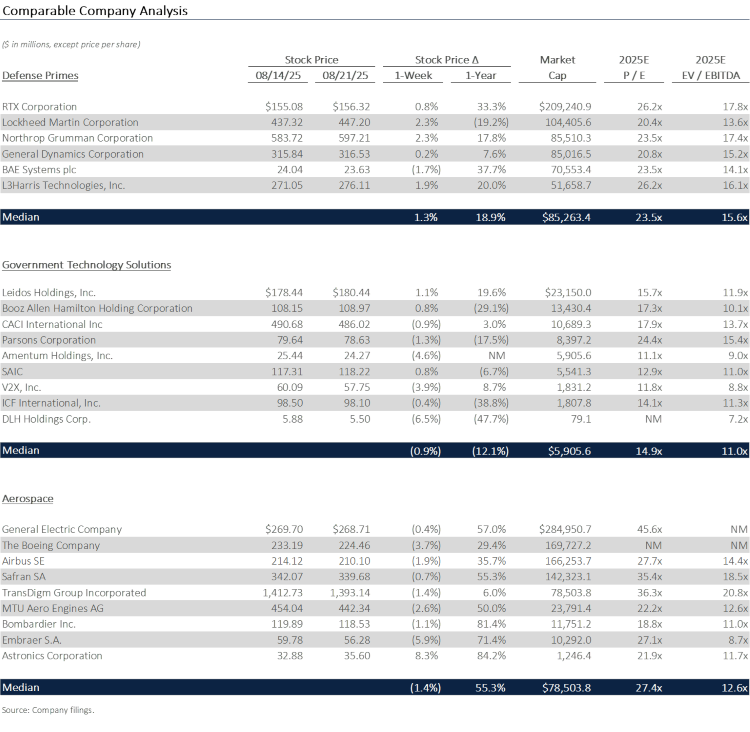Select the Lockheed Martin Corporation row label
Screen dimensions: 750x732
70,122
